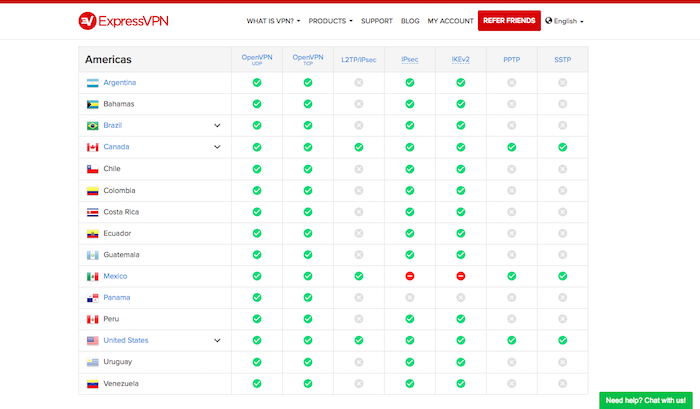Viewport: 700px width, 409px height.
Task: Click the gray X for Argentina L2TP/IPsec
Action: point(358,83)
